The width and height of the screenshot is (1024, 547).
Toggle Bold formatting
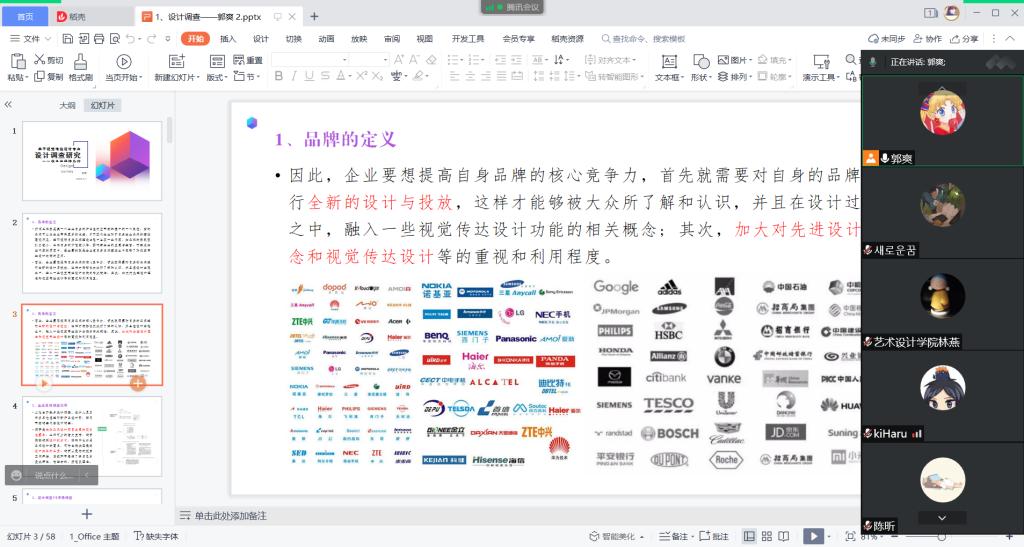click(x=279, y=76)
